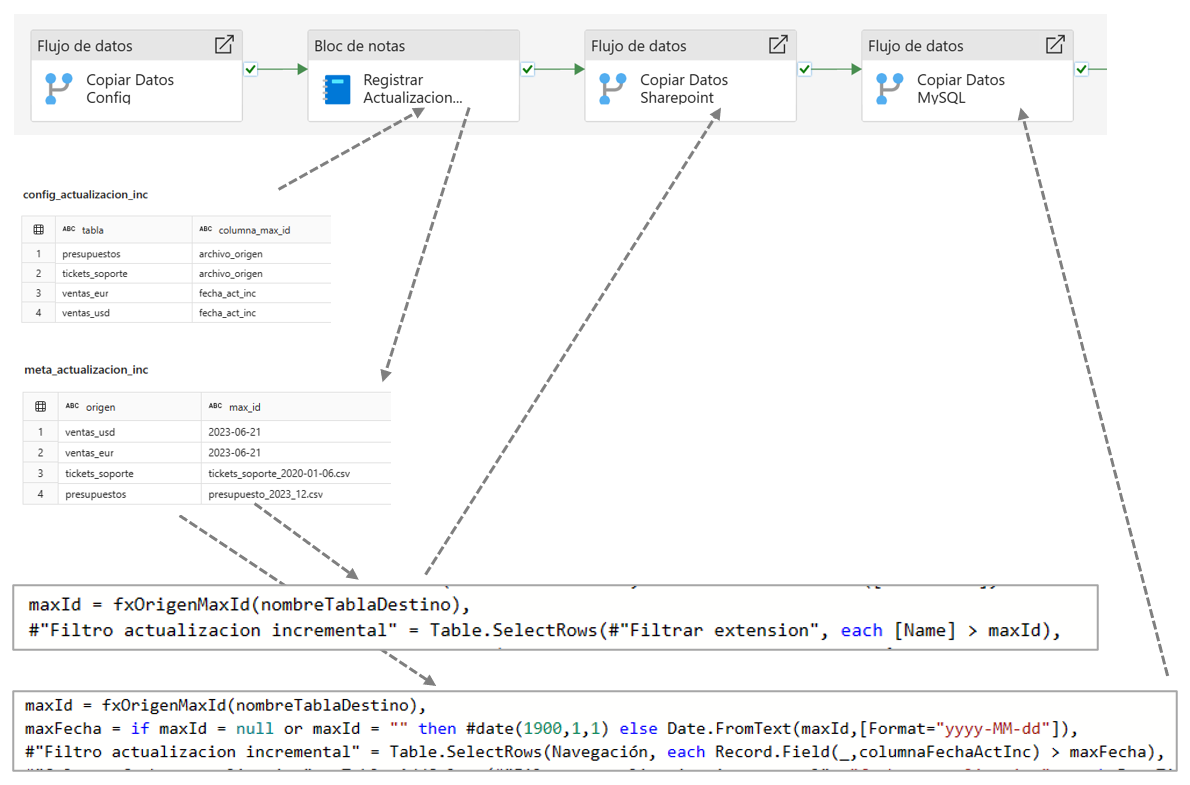Select the 'tabla' column header
This screenshot has height=785, width=1190.
pos(92,230)
